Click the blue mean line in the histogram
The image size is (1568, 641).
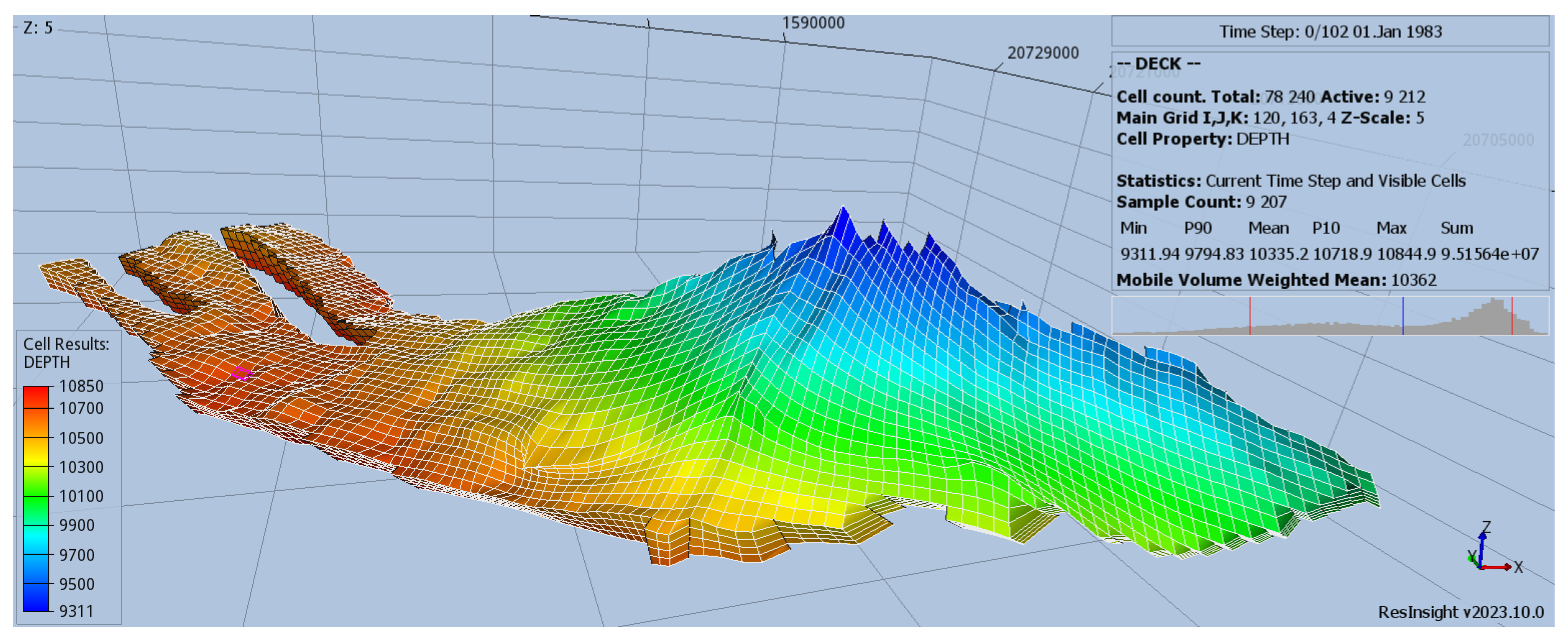coord(1402,315)
